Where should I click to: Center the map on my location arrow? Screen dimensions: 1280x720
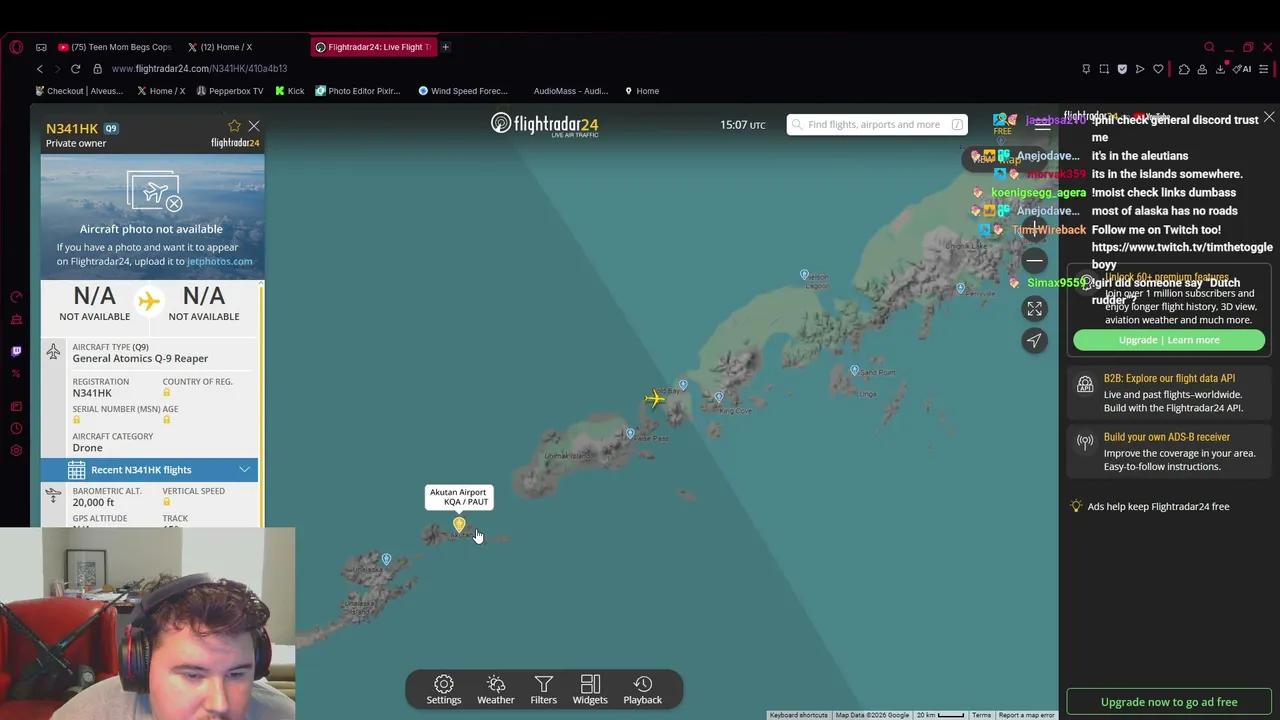click(x=1034, y=341)
